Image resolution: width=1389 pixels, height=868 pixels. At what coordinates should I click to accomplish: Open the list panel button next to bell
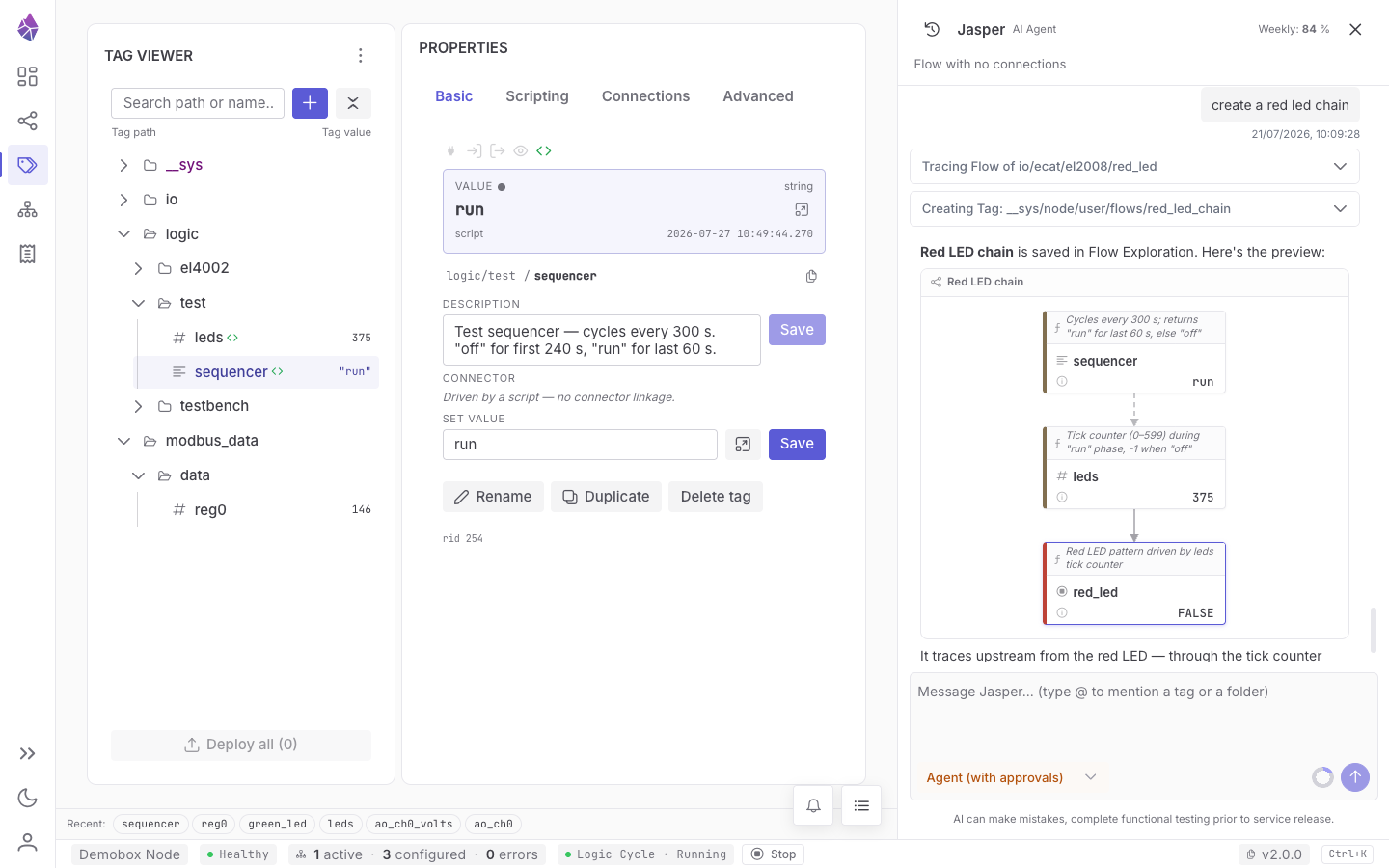point(861,805)
